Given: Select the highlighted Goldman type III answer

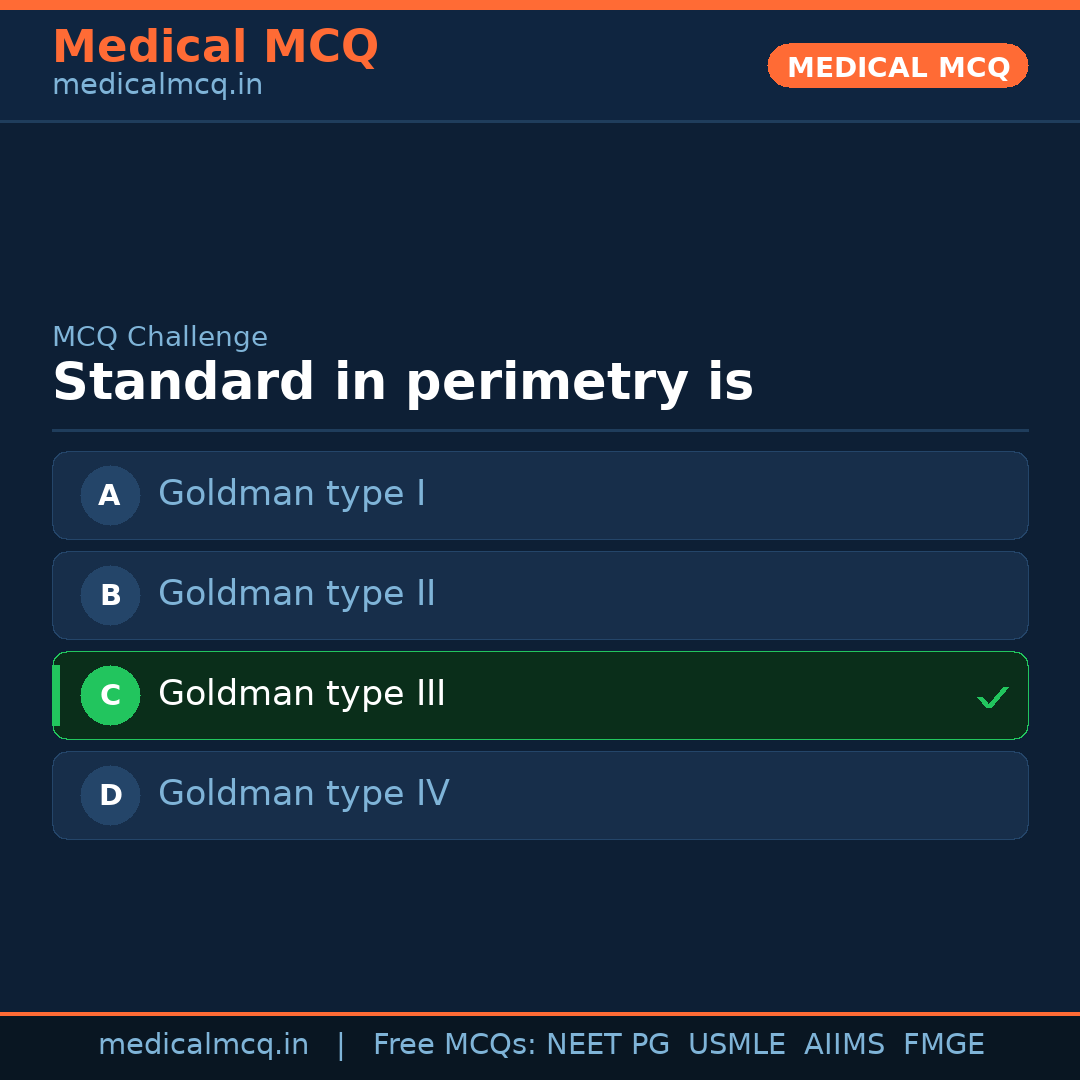Looking at the screenshot, I should pyautogui.click(x=540, y=695).
